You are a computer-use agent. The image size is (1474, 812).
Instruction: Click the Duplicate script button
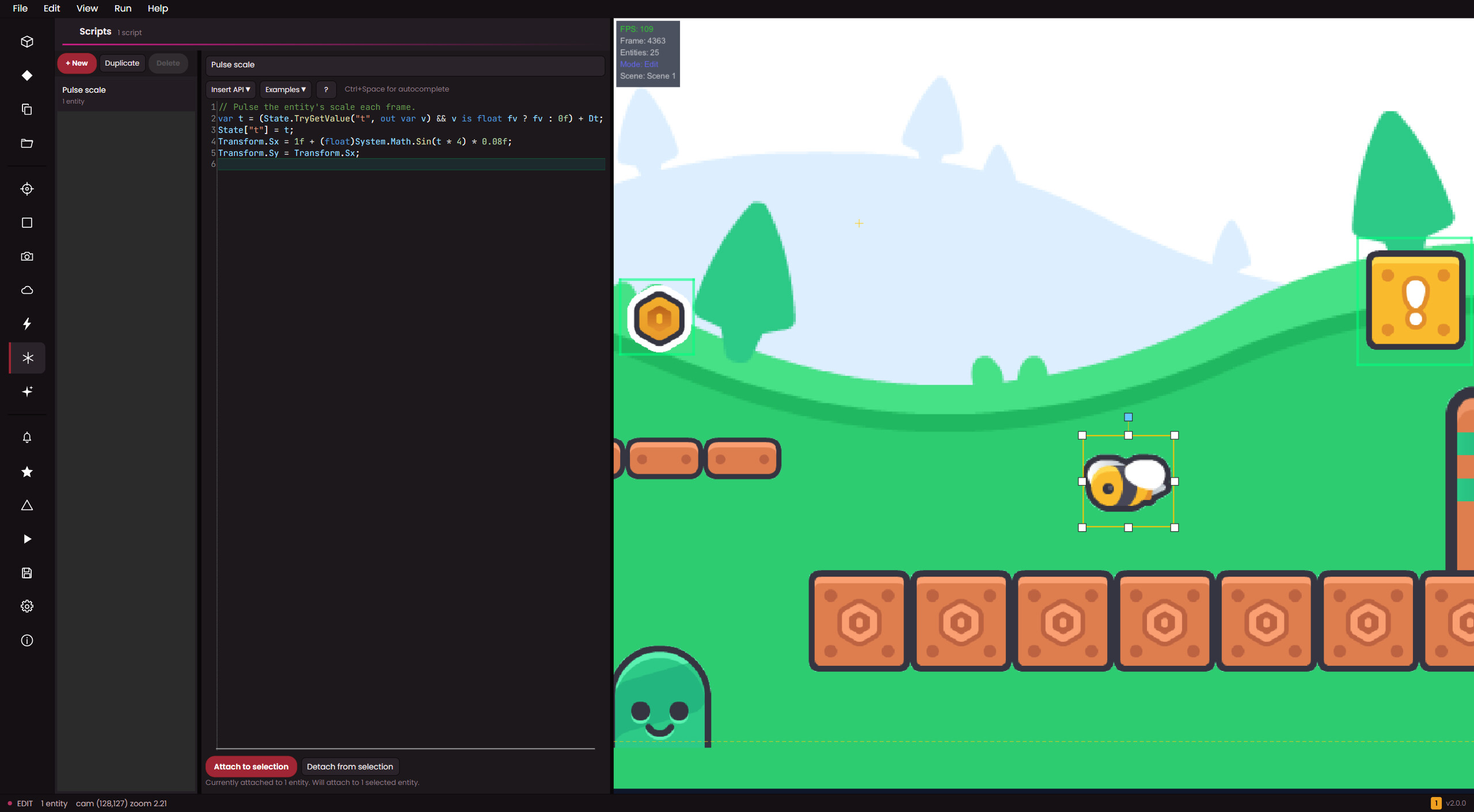[x=122, y=63]
